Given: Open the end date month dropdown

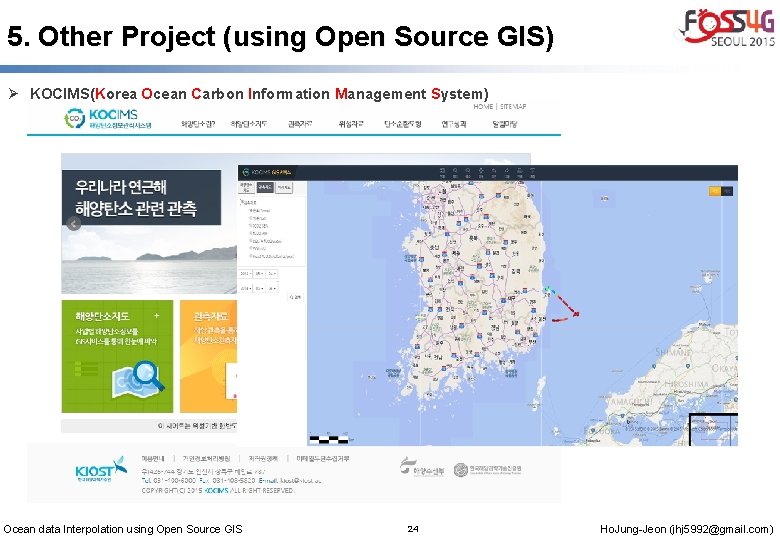Looking at the screenshot, I should coord(260,288).
